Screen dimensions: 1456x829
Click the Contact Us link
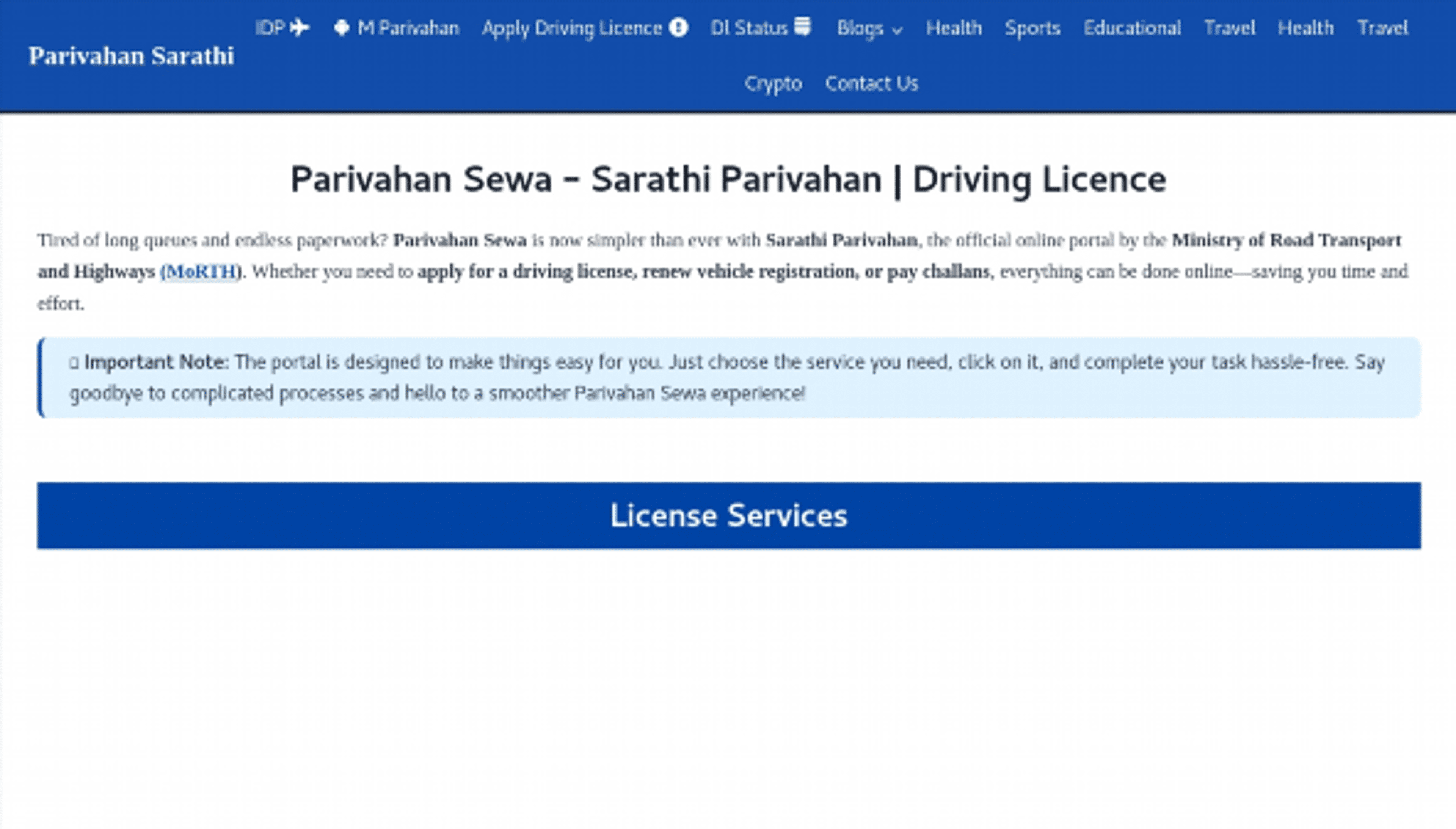coord(871,83)
